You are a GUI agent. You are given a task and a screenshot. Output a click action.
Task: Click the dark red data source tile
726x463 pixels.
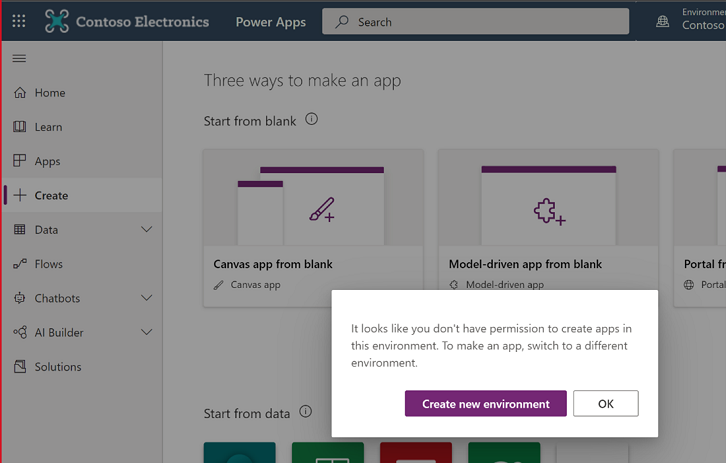click(x=416, y=452)
